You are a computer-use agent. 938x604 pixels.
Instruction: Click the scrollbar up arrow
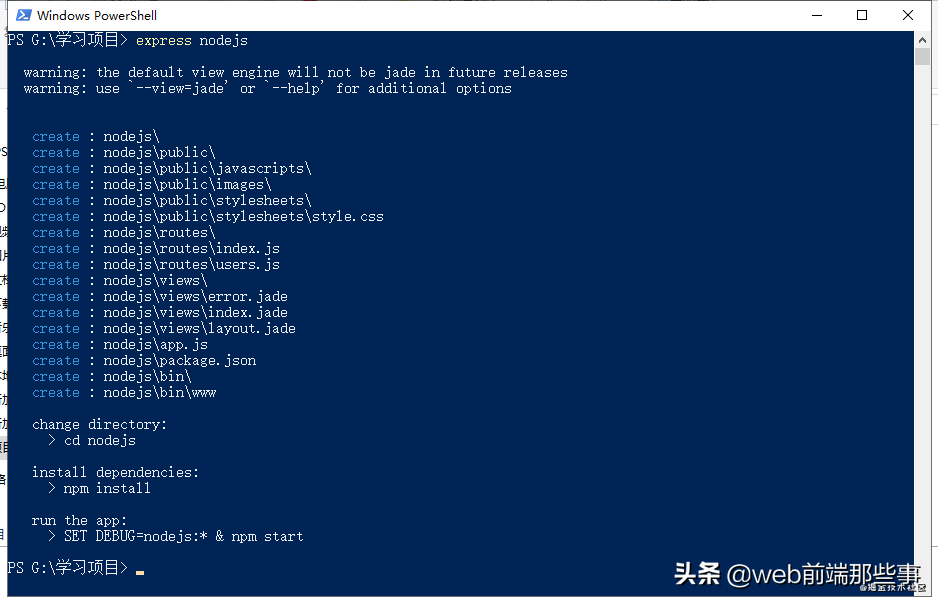tap(923, 39)
